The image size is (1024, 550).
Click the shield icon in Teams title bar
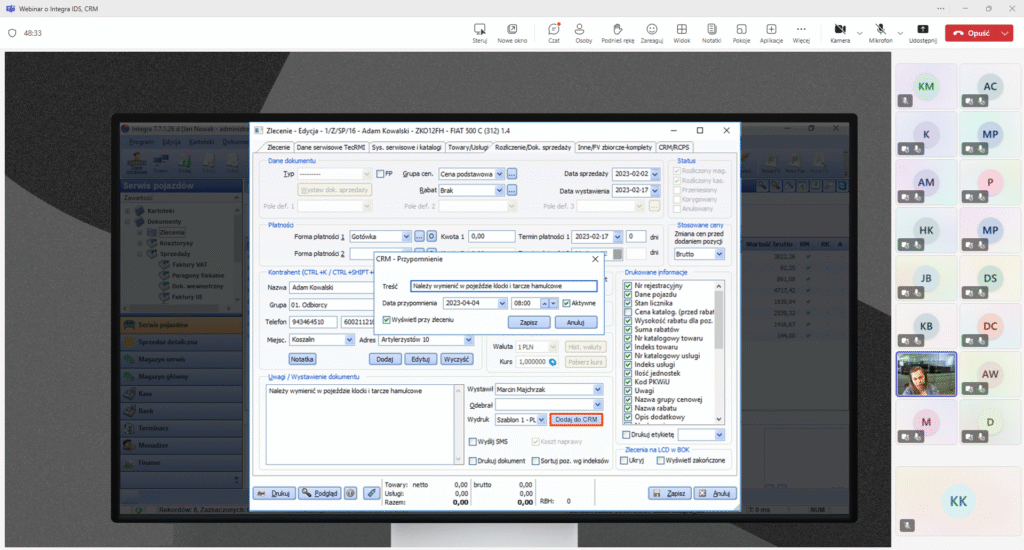tap(12, 33)
